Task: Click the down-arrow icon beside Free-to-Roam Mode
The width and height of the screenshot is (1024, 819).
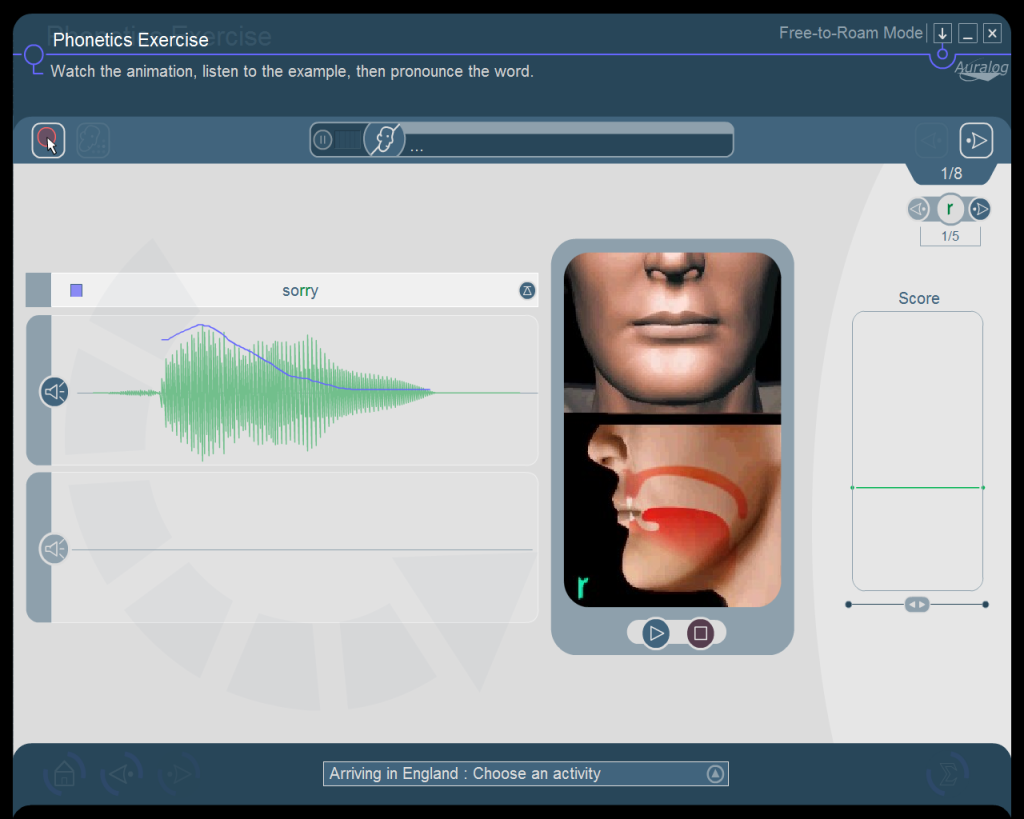Action: tap(942, 34)
